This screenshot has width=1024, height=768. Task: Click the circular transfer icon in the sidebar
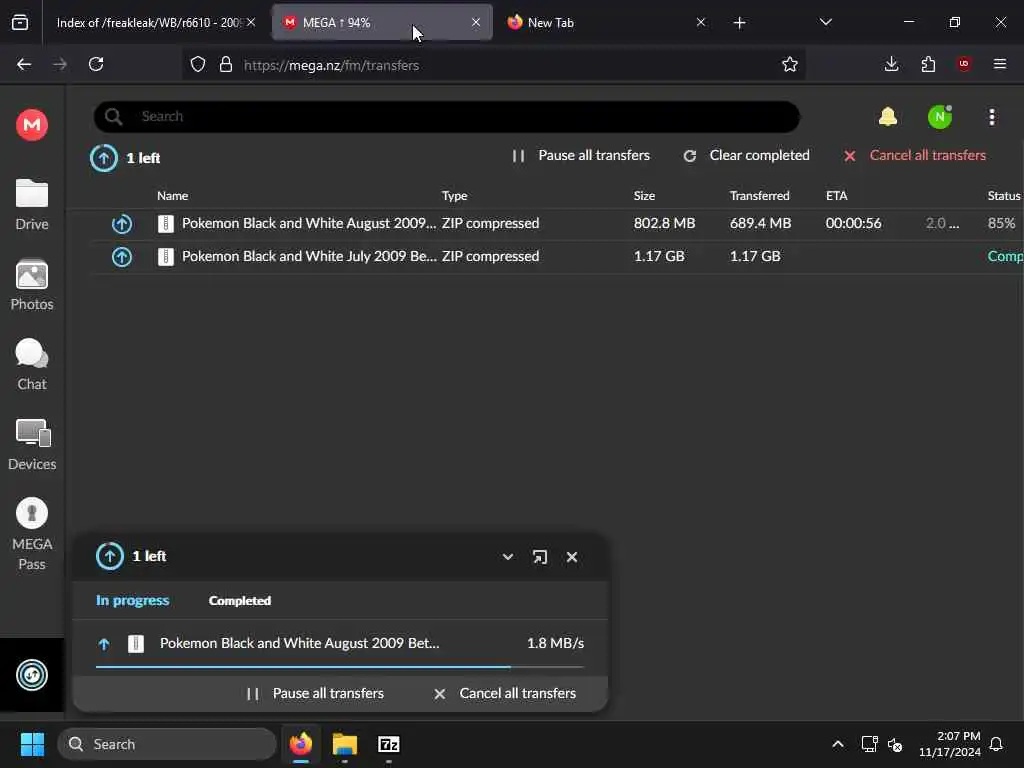pyautogui.click(x=32, y=675)
